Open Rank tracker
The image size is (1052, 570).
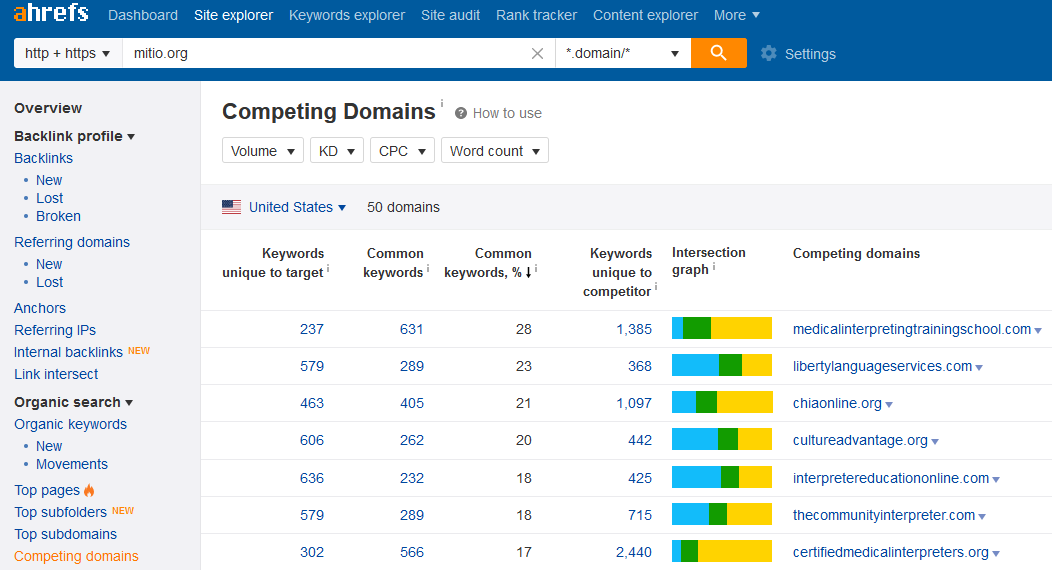(536, 15)
